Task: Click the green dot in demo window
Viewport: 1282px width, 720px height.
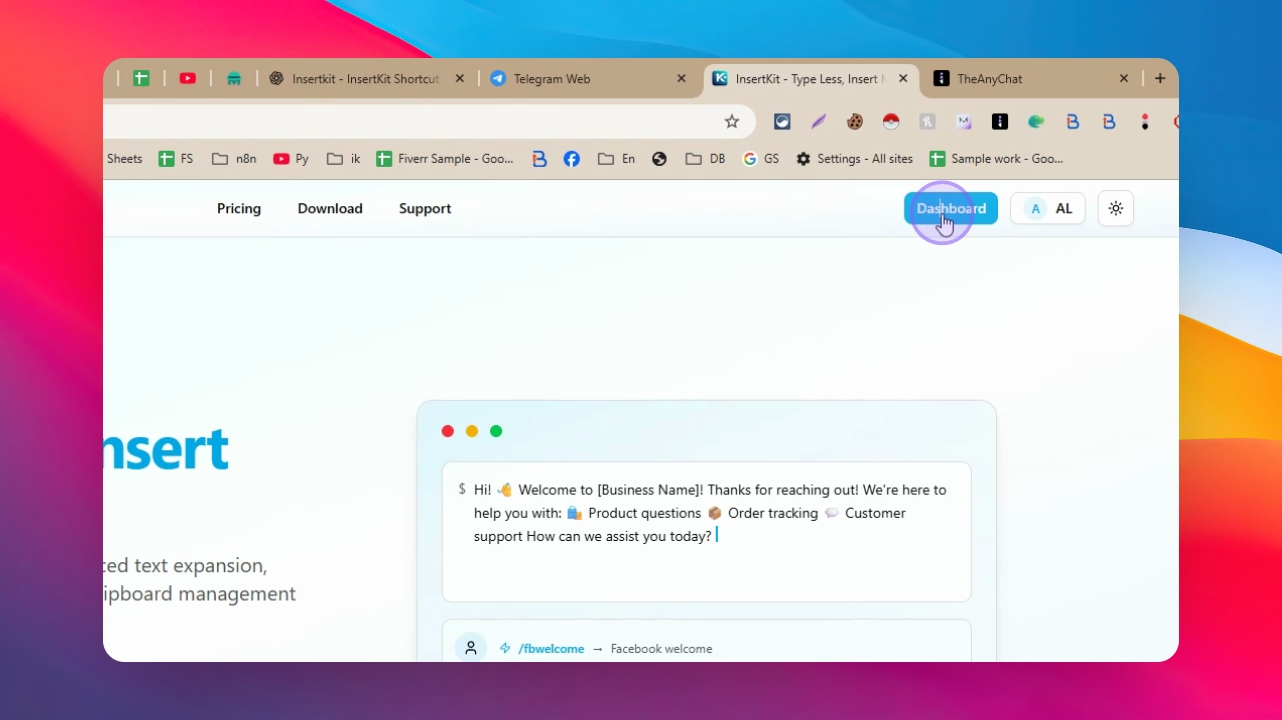Action: point(496,431)
